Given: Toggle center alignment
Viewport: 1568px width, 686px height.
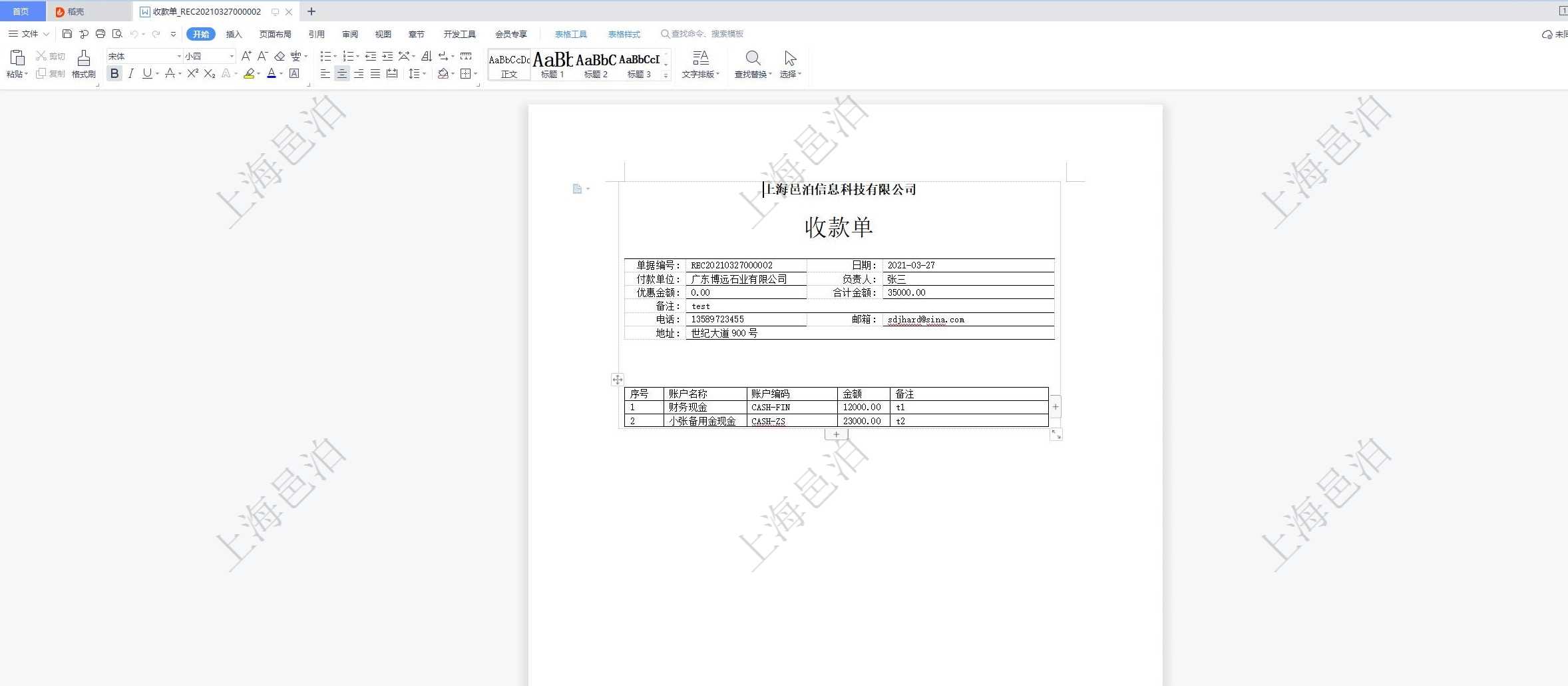Looking at the screenshot, I should coord(341,74).
